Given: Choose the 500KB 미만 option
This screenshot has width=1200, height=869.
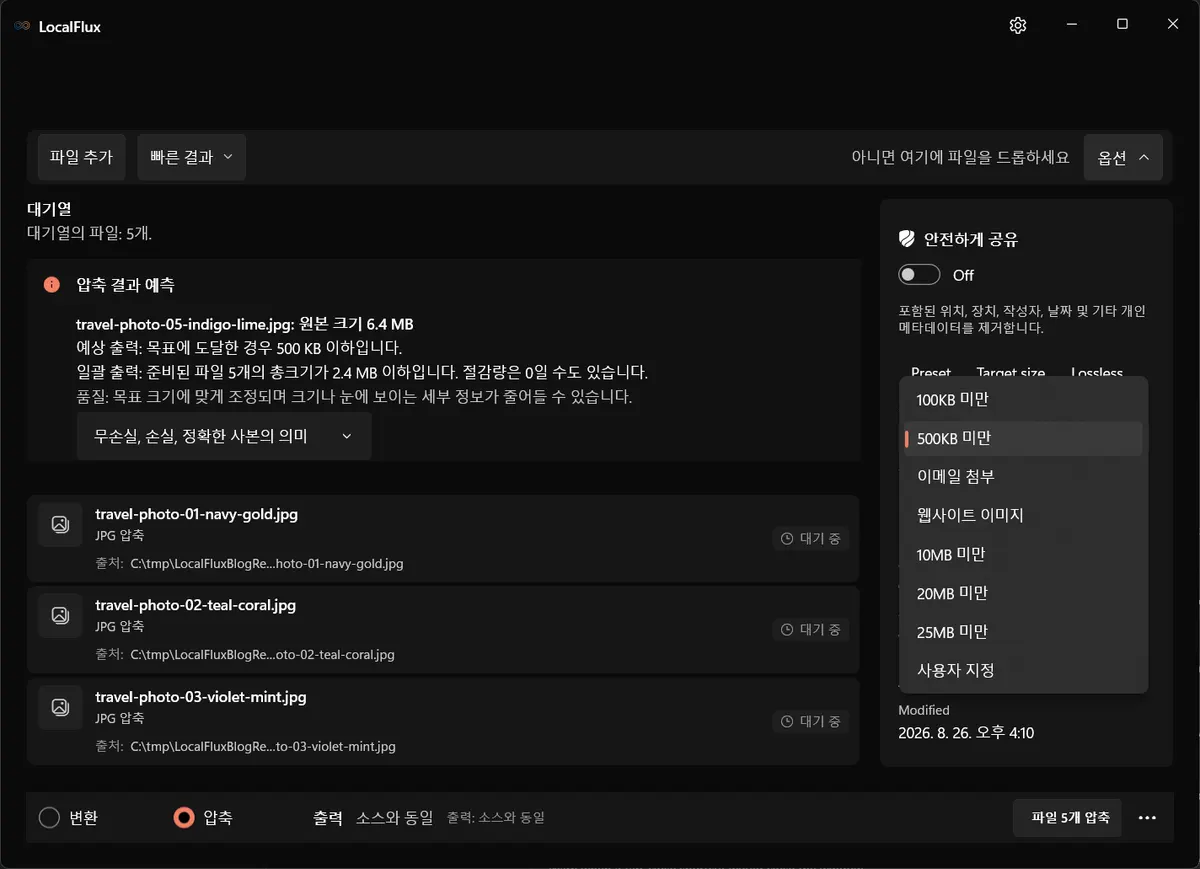Looking at the screenshot, I should coord(1023,438).
